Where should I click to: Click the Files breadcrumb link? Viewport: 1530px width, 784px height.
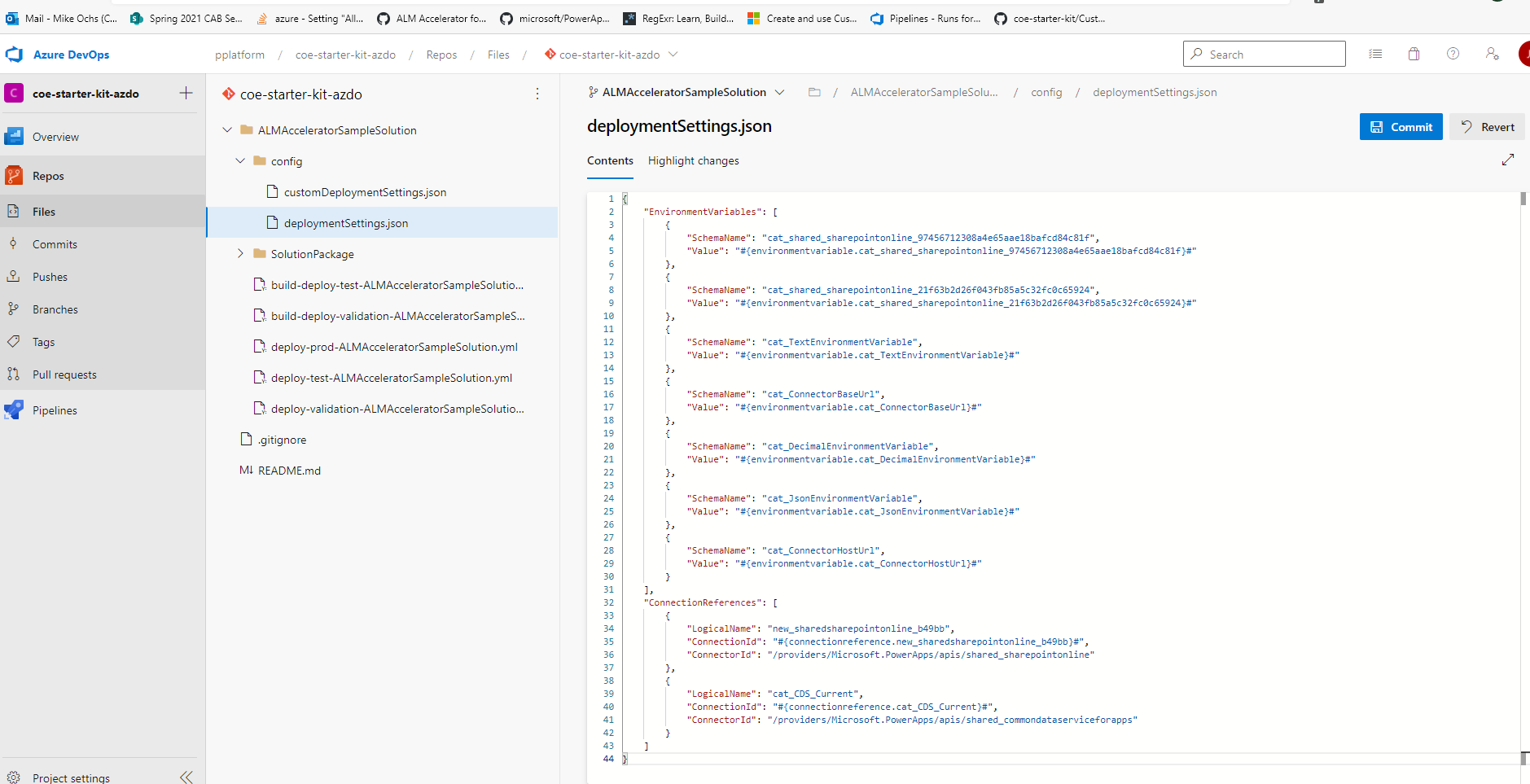point(498,55)
